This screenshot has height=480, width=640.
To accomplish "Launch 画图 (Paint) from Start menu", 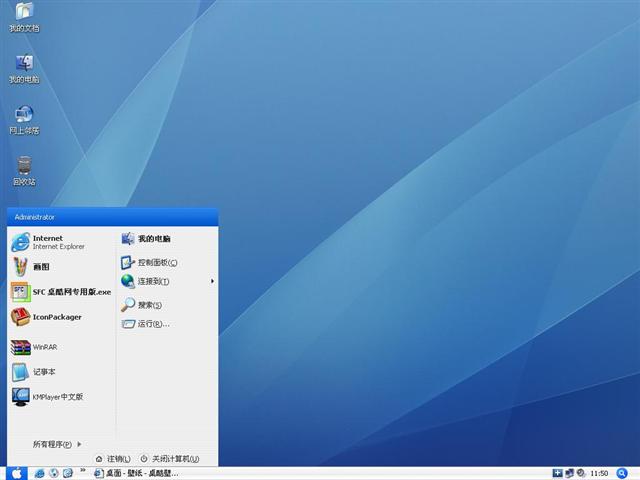I will [x=40, y=267].
